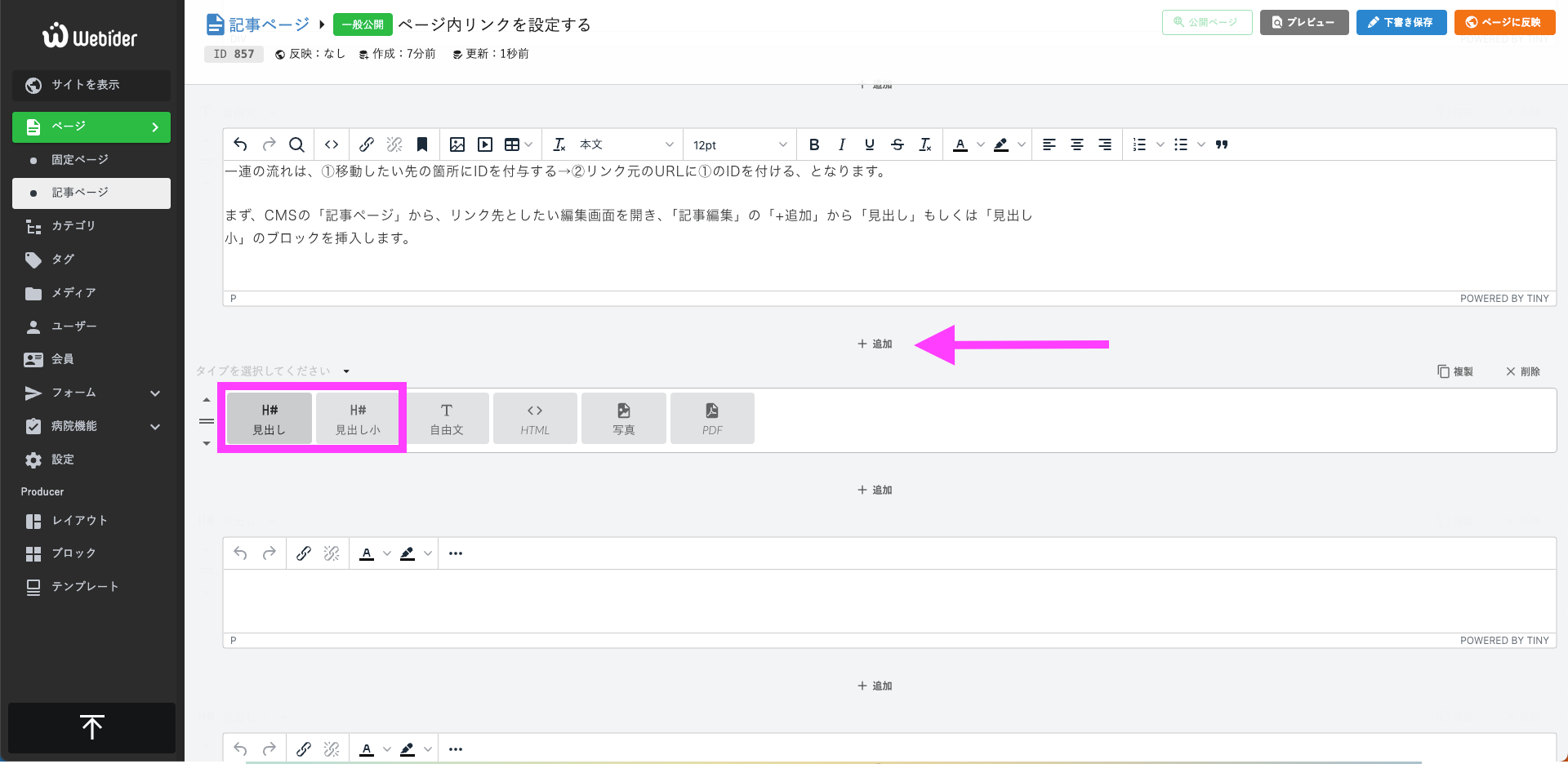
Task: Toggle underline formatting
Action: click(x=869, y=144)
